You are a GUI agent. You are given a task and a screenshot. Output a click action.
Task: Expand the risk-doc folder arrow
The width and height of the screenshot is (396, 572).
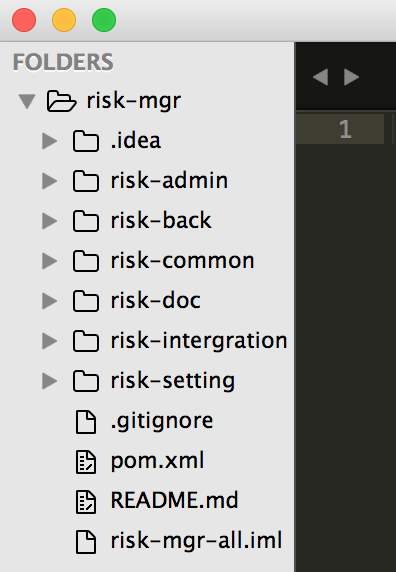50,301
